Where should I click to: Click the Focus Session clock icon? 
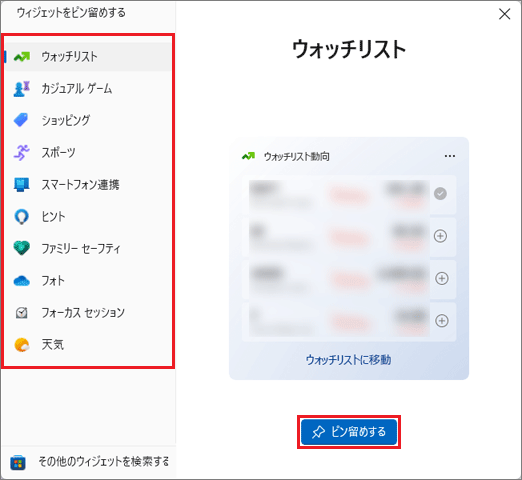(22, 313)
